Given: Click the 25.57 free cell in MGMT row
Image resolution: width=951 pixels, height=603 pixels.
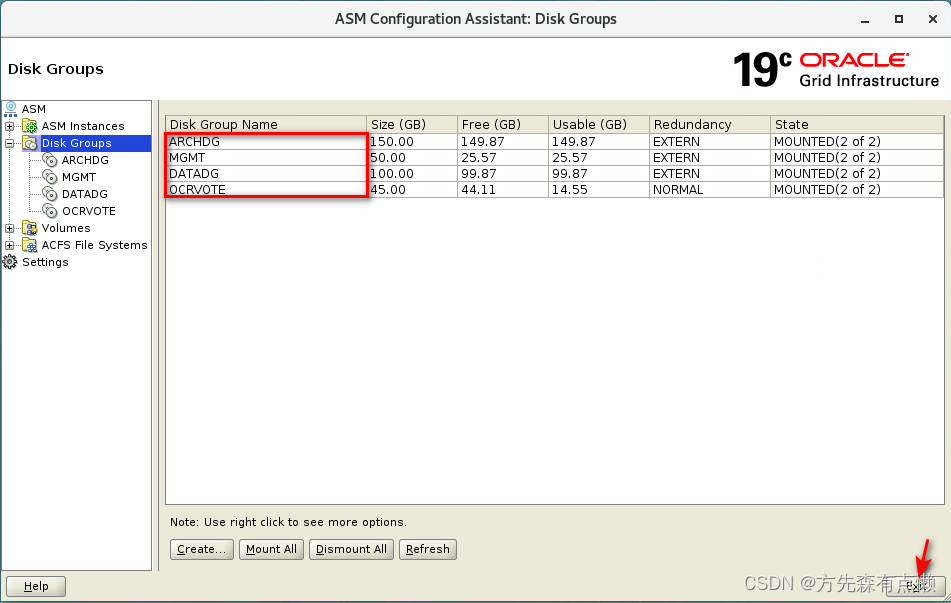Looking at the screenshot, I should click(x=503, y=158).
